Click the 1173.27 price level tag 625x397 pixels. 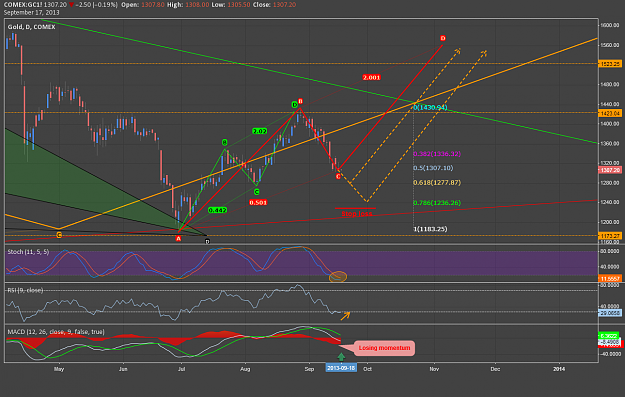click(x=610, y=236)
